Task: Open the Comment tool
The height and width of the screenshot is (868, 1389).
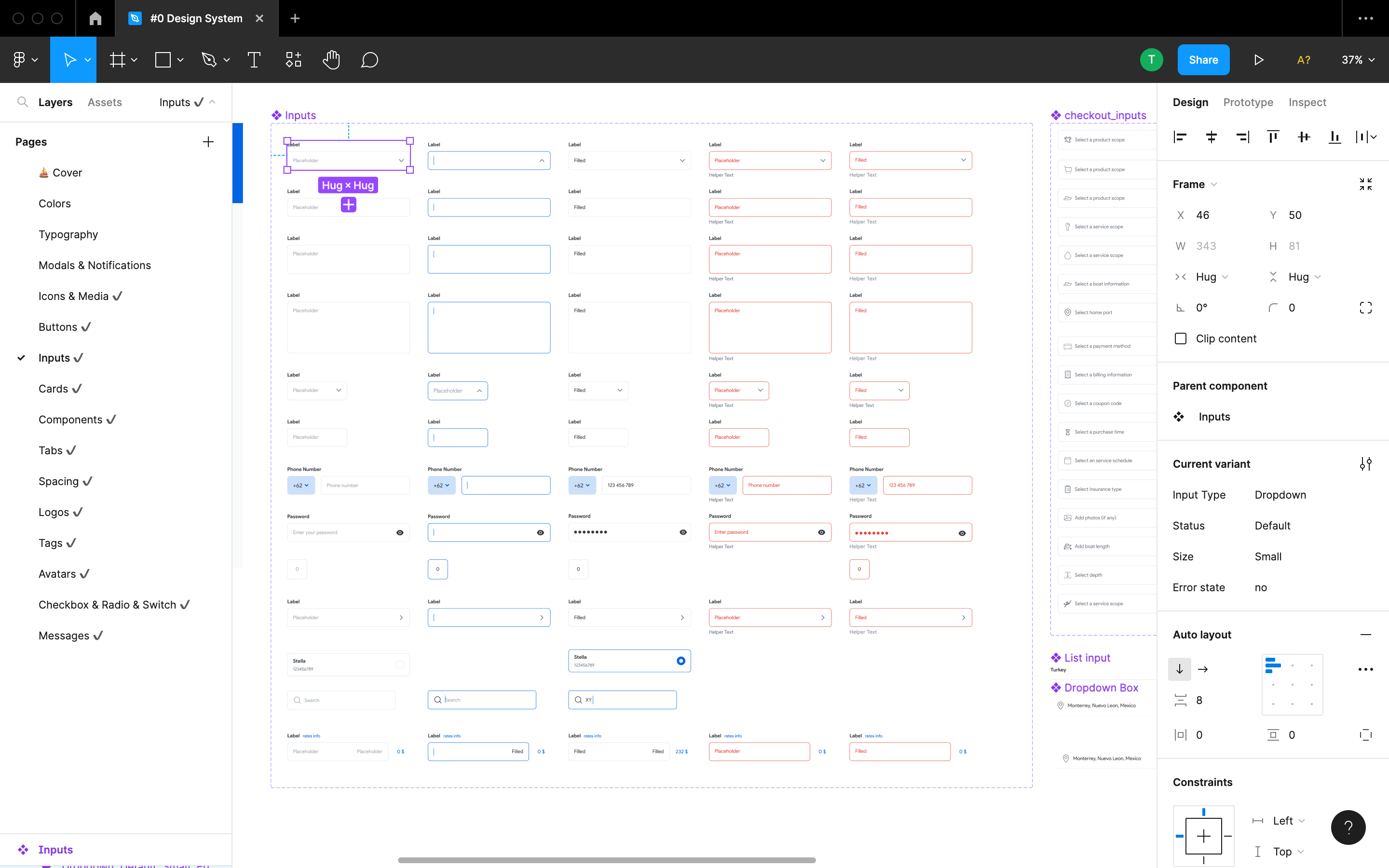Action: point(369,60)
